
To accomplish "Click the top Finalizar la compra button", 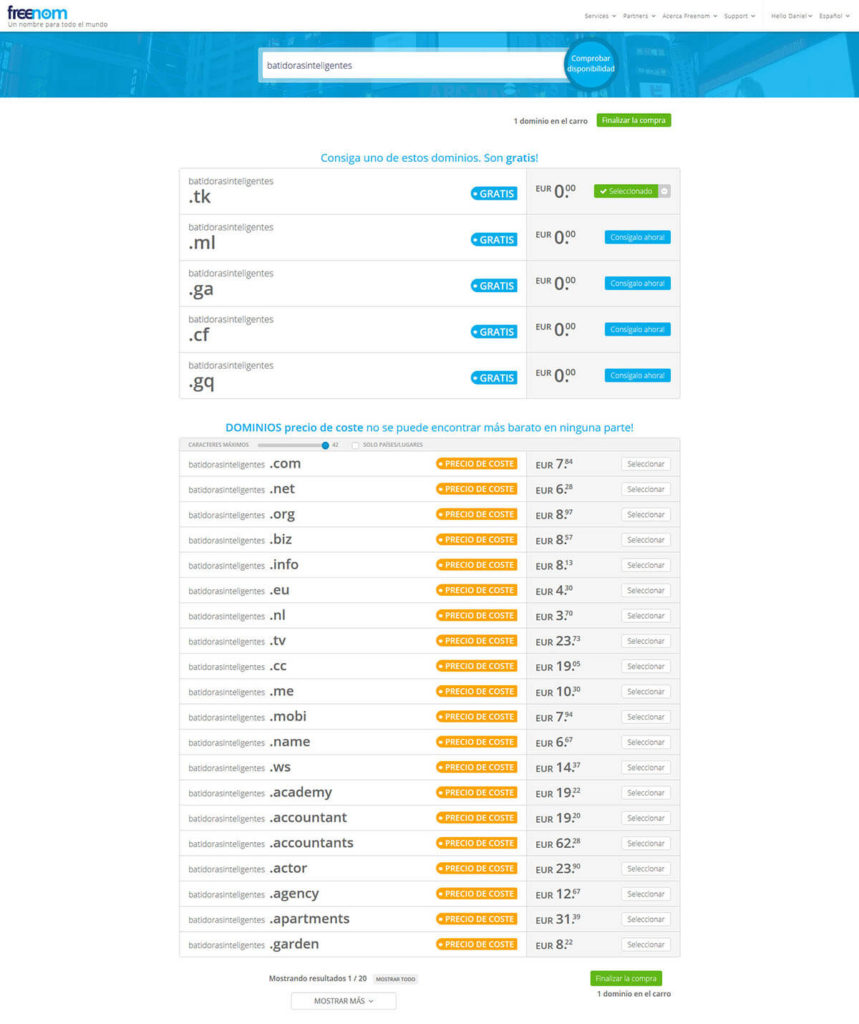I will tap(634, 120).
